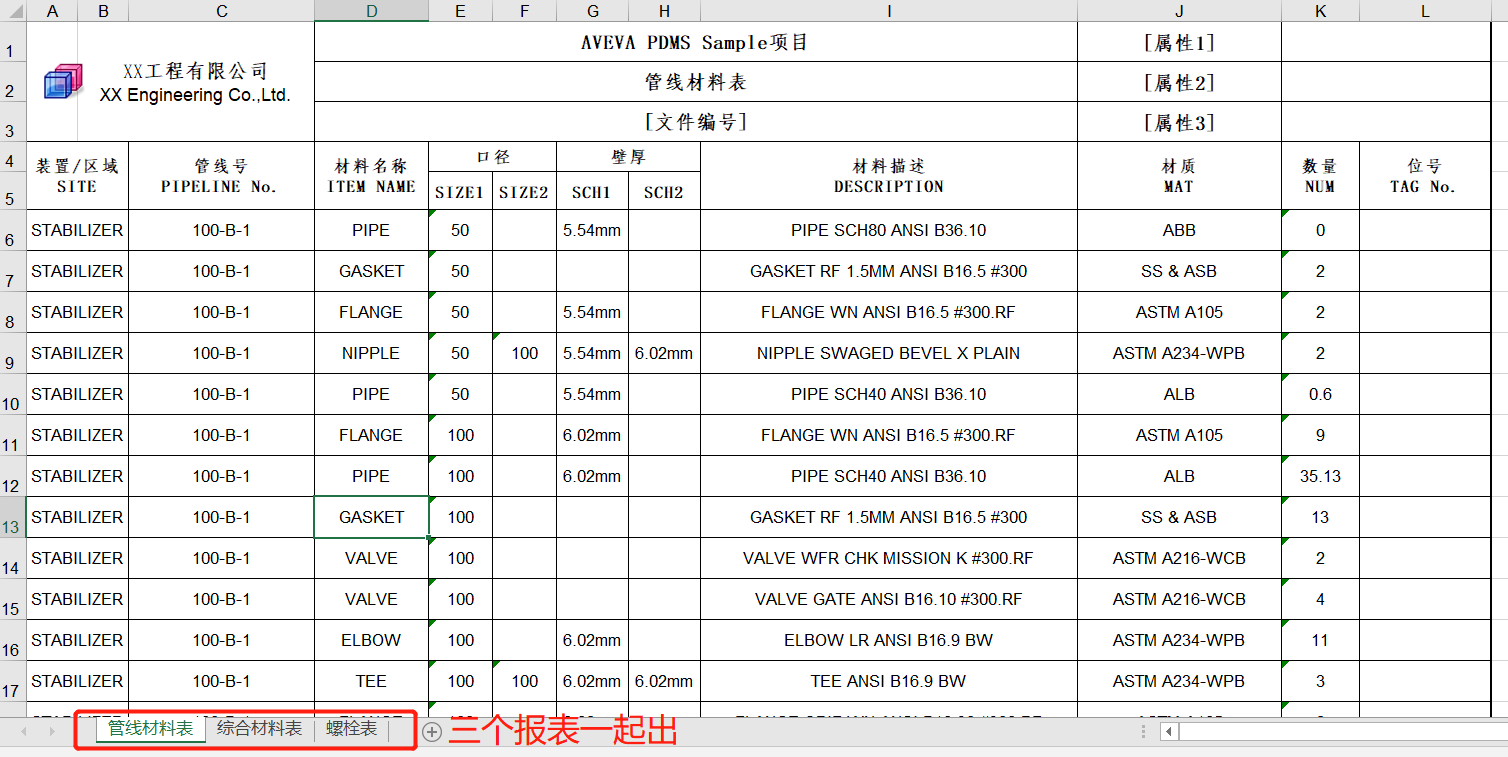Select the TAG No. header cell
1508x757 pixels.
1424,175
